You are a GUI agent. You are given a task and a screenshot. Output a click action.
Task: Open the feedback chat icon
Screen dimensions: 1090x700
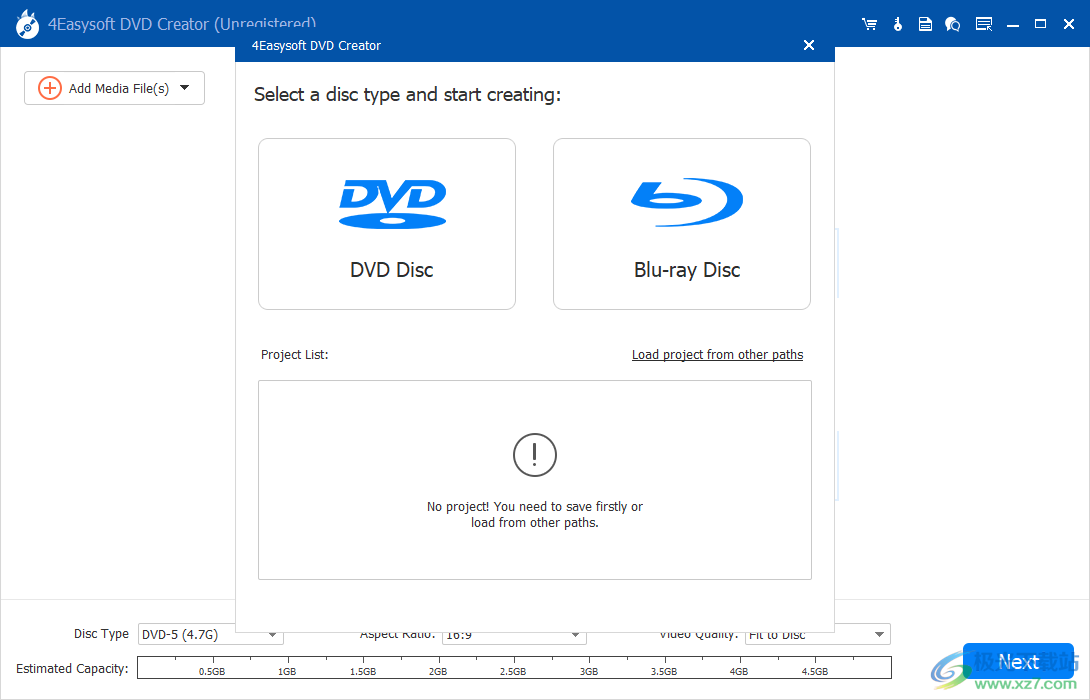pos(952,23)
